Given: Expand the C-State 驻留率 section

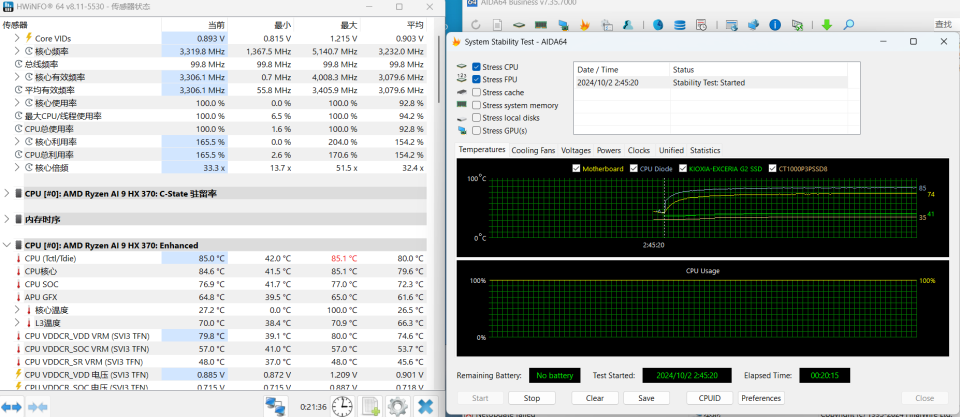Looking at the screenshot, I should [x=6, y=193].
